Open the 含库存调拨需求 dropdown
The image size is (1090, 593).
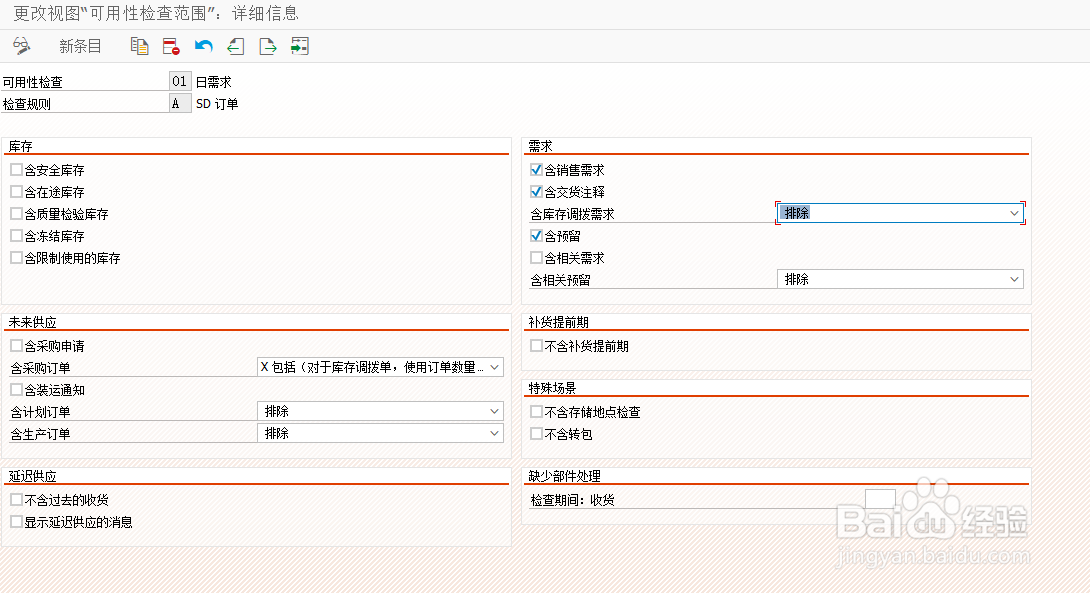coord(900,213)
